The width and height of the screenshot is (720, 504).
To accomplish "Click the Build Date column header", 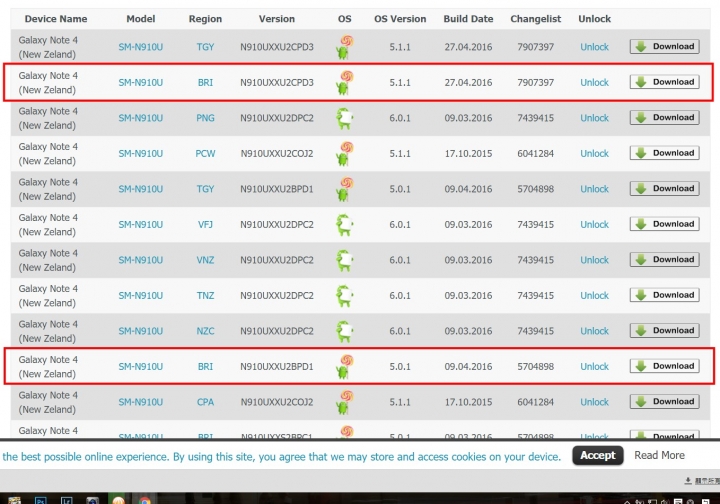I will click(x=468, y=19).
